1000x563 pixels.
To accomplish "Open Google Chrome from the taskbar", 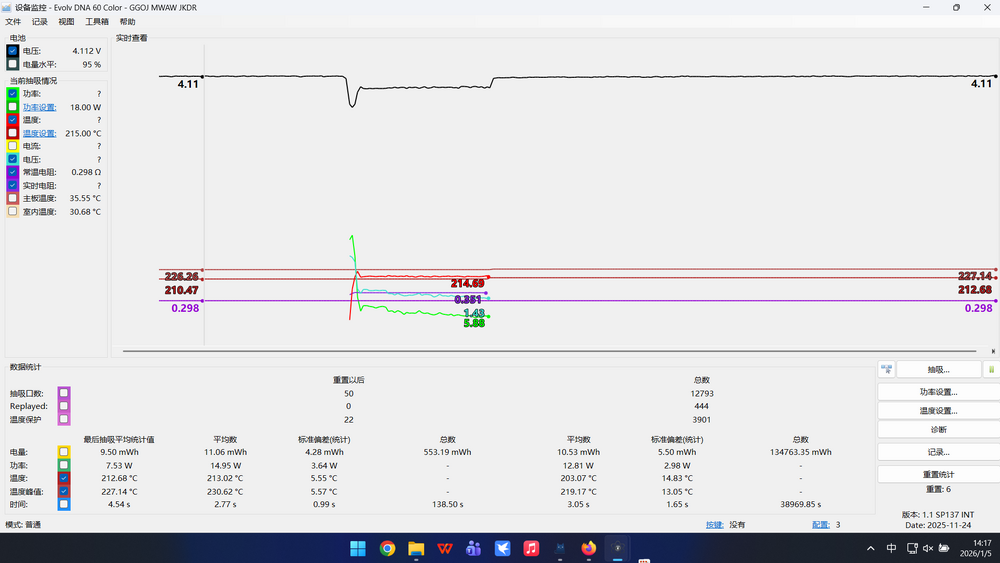I will (387, 548).
